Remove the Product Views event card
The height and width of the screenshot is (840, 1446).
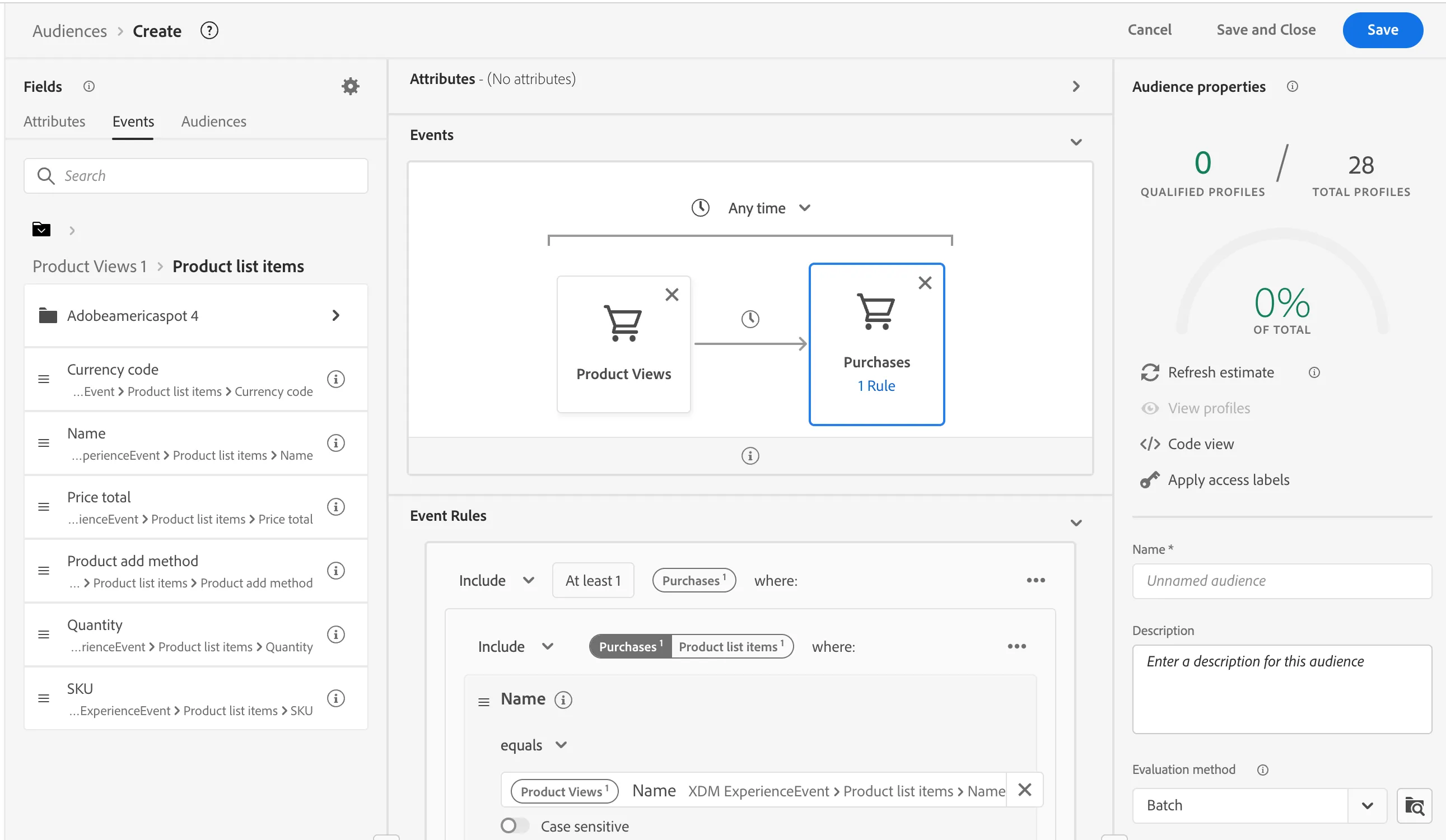click(672, 295)
